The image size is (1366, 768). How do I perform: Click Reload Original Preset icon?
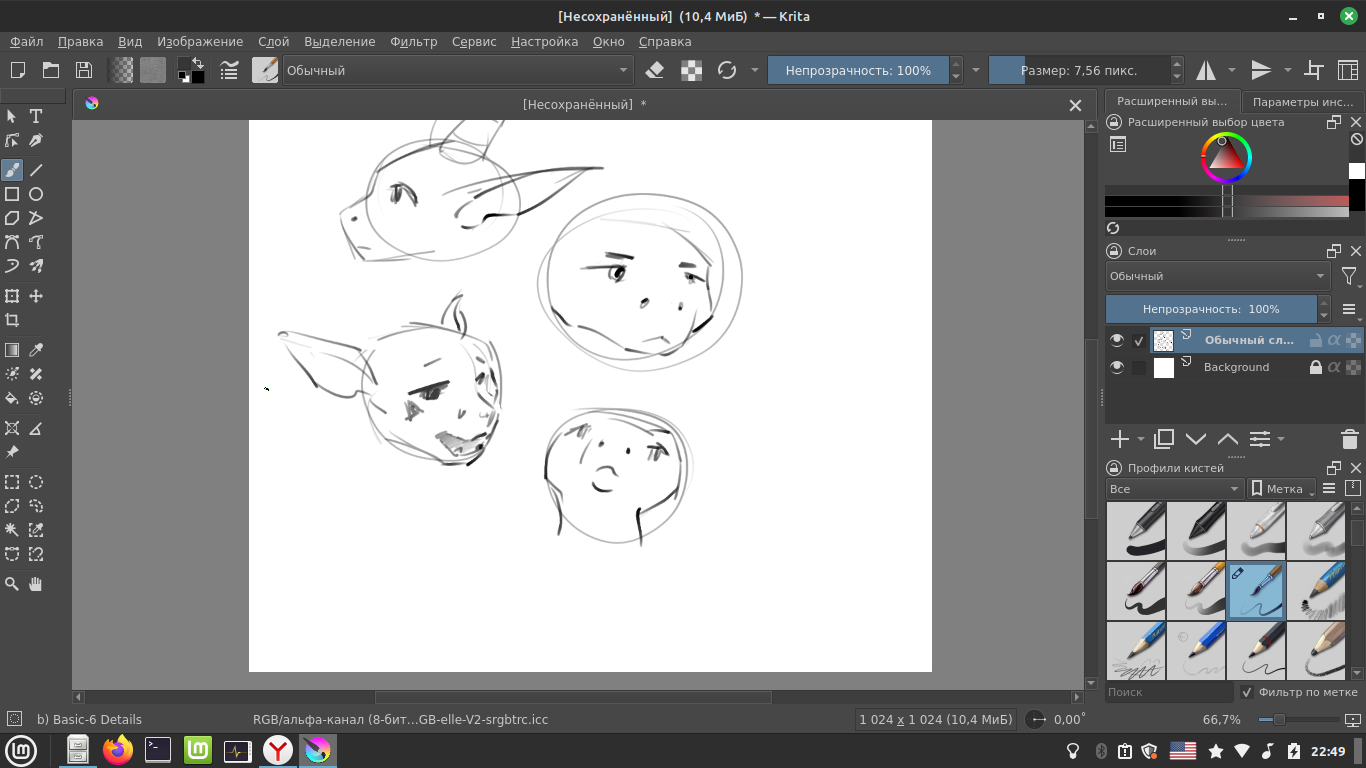727,70
